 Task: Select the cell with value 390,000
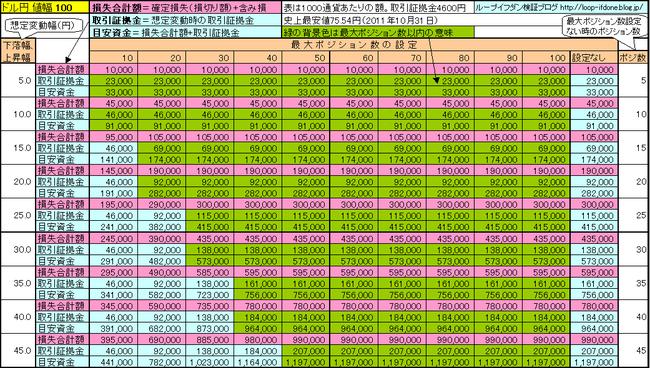pos(162,239)
